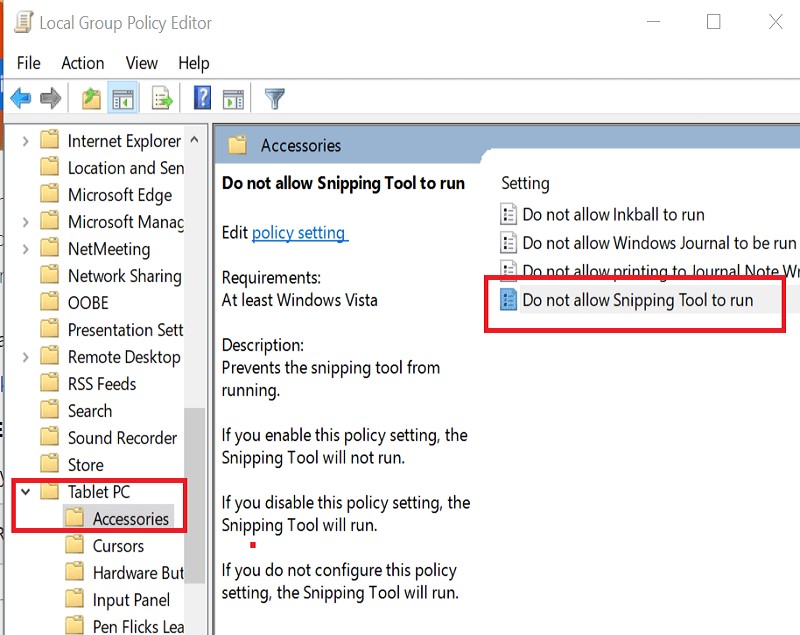
Task: Select the NetMeeting tree item label
Action: click(x=109, y=249)
